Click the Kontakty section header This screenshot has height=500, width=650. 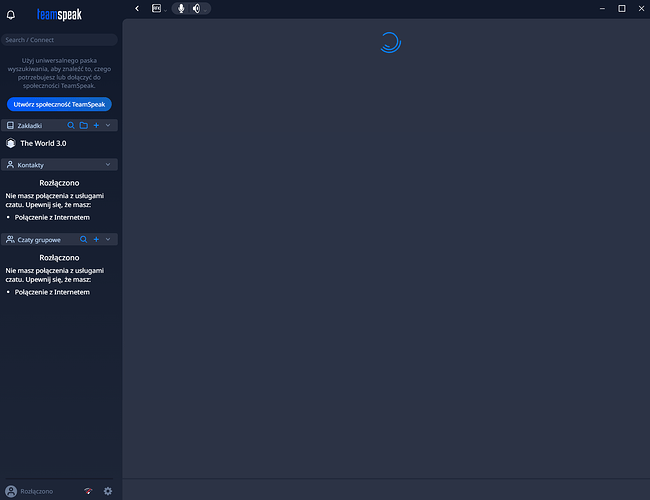click(x=59, y=165)
